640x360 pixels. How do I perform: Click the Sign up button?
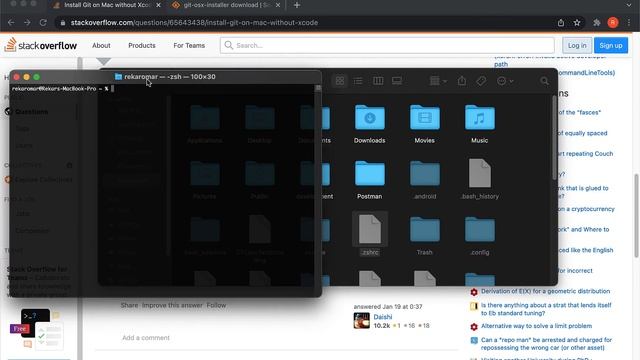coord(611,45)
